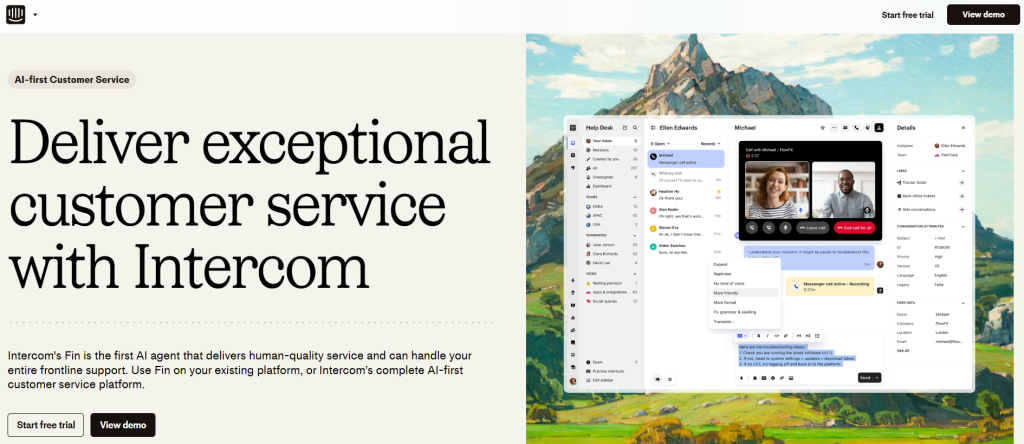Select the EMEA team inbox
The width and height of the screenshot is (1024, 444).
(611, 206)
